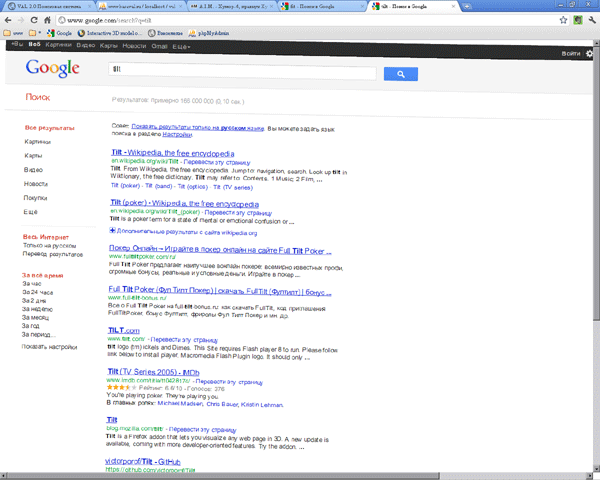Image resolution: width=600 pixels, height=480 pixels.
Task: Select Видео in the black top bar
Action: tap(86, 45)
